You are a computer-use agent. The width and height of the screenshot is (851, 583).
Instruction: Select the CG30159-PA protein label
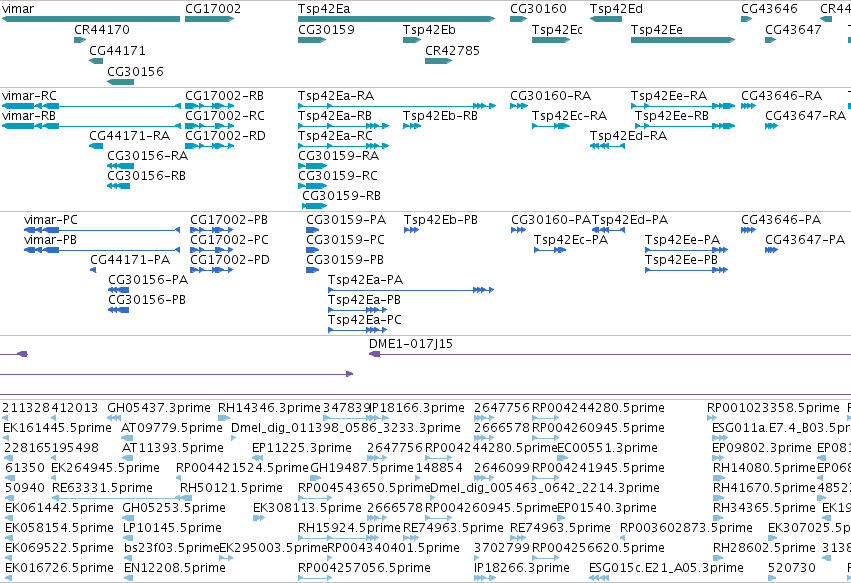(346, 220)
